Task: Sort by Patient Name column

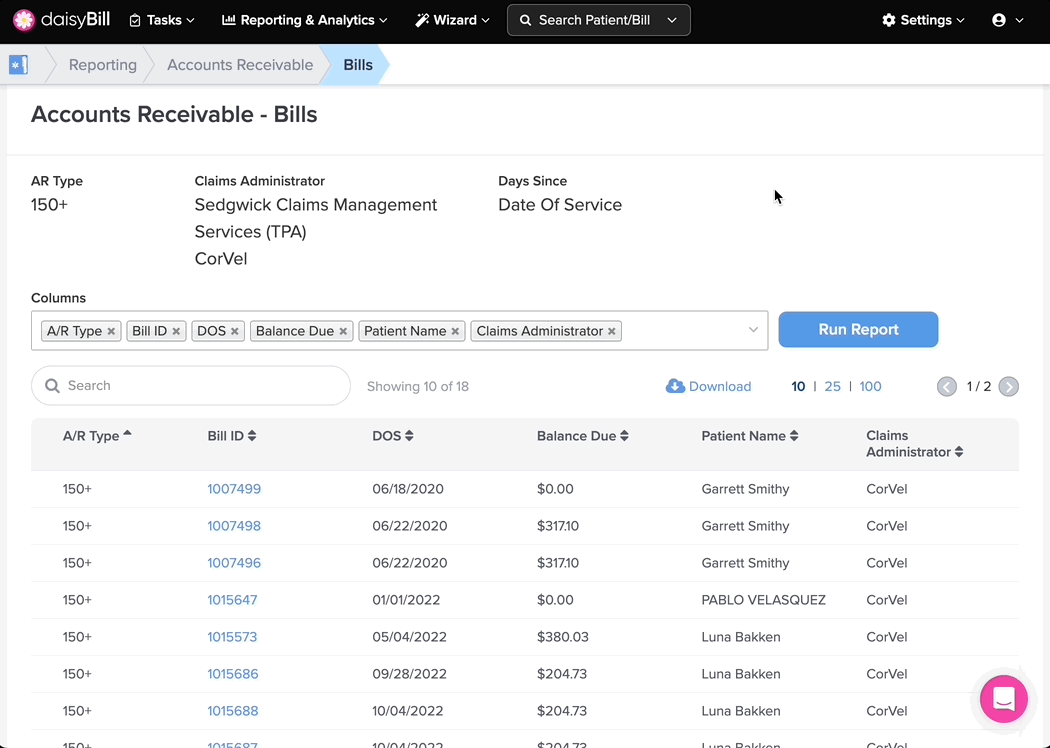Action: pos(749,436)
